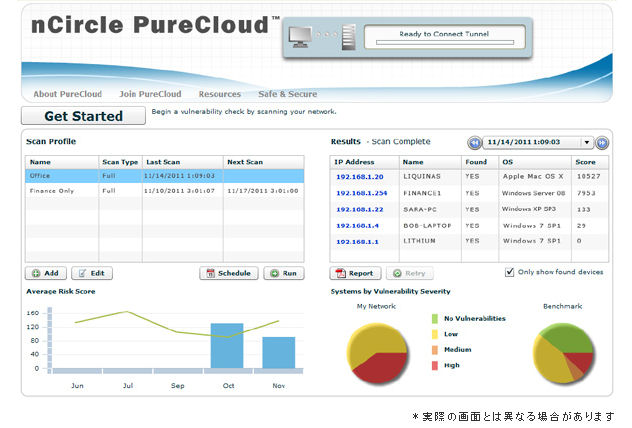
Task: Click the Nov bar in risk chart
Action: [279, 353]
